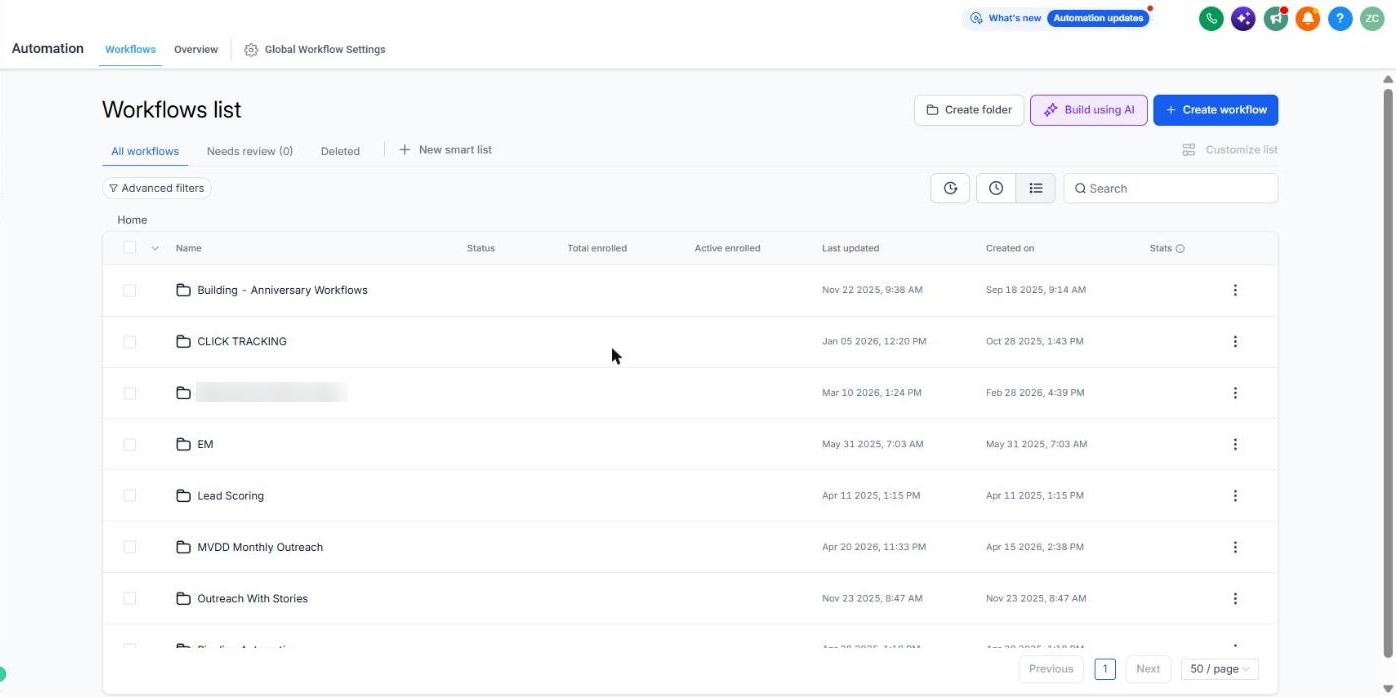
Task: Switch to the Workflows tab
Action: click(130, 49)
